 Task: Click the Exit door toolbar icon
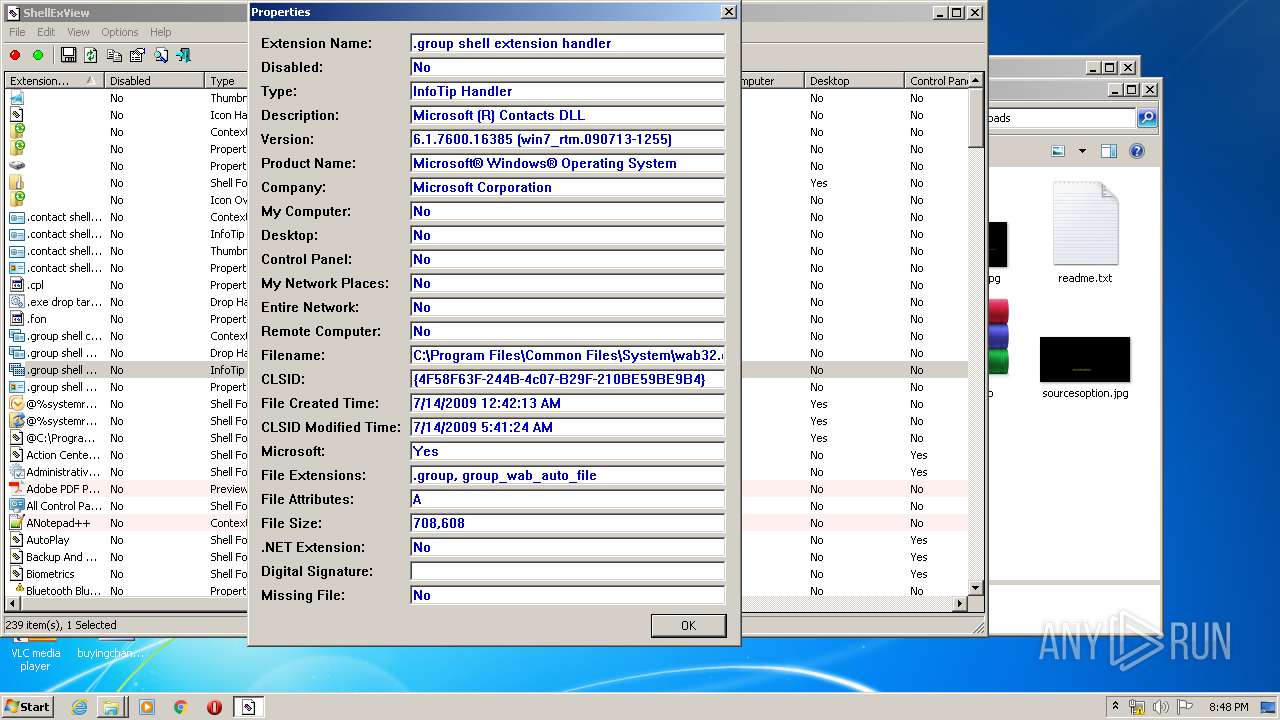[x=183, y=55]
